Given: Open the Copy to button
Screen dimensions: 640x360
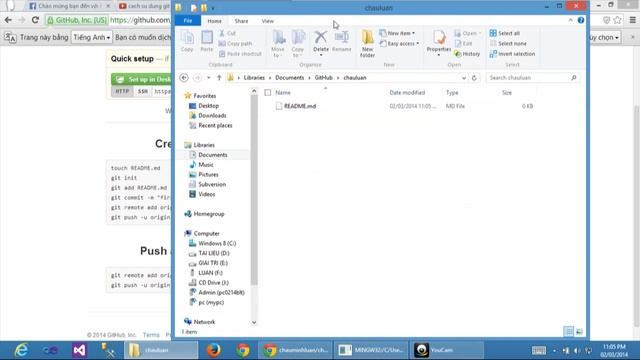Looking at the screenshot, I should pyautogui.click(x=298, y=43).
